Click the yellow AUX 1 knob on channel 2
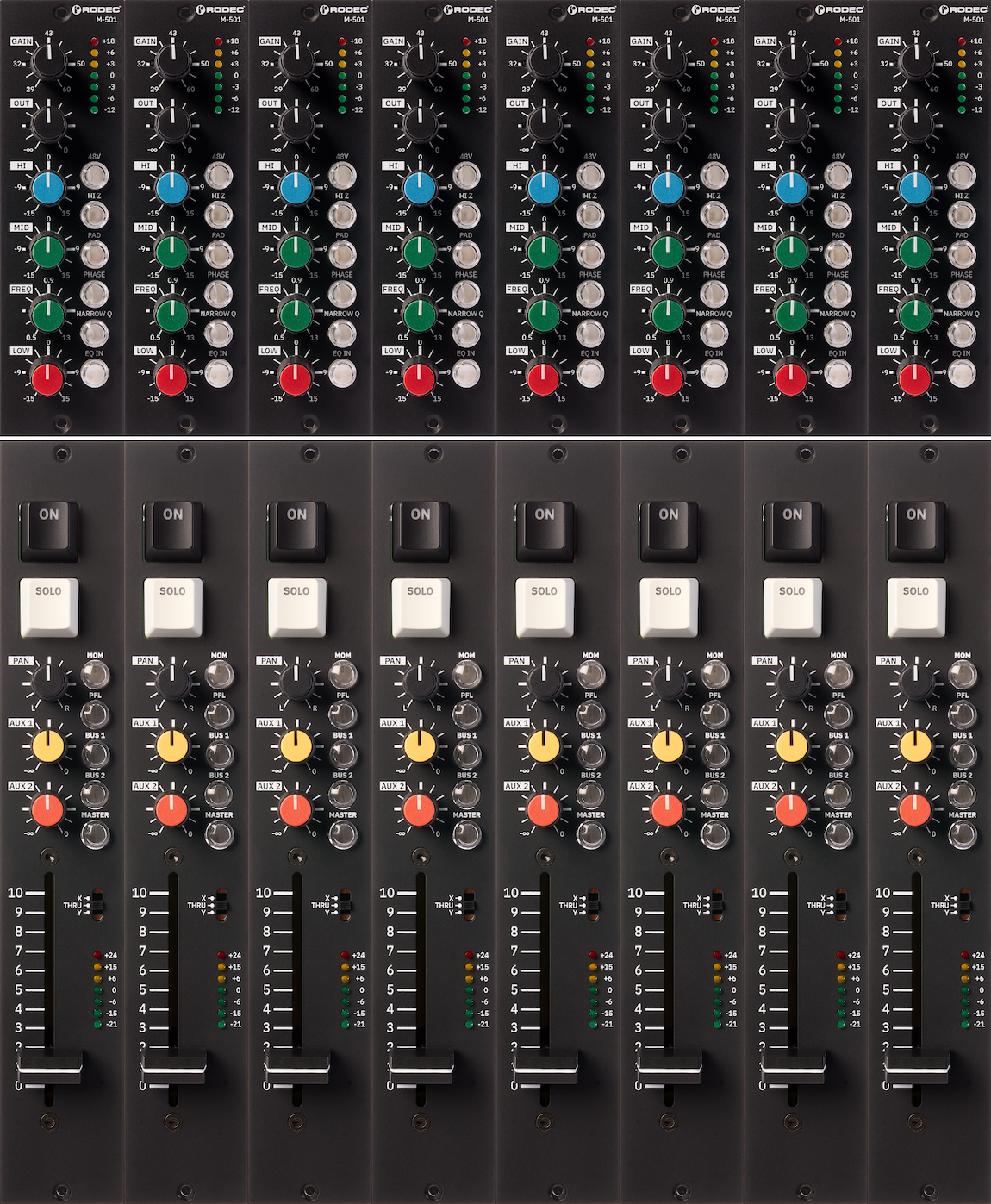Screen dimensions: 991x1204 click(x=172, y=746)
